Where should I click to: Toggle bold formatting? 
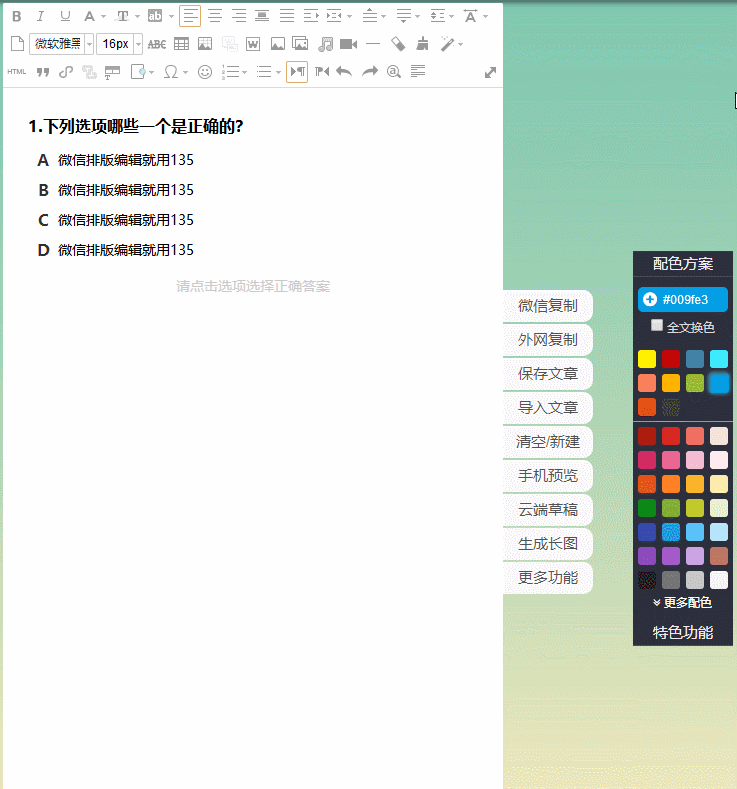pos(16,16)
